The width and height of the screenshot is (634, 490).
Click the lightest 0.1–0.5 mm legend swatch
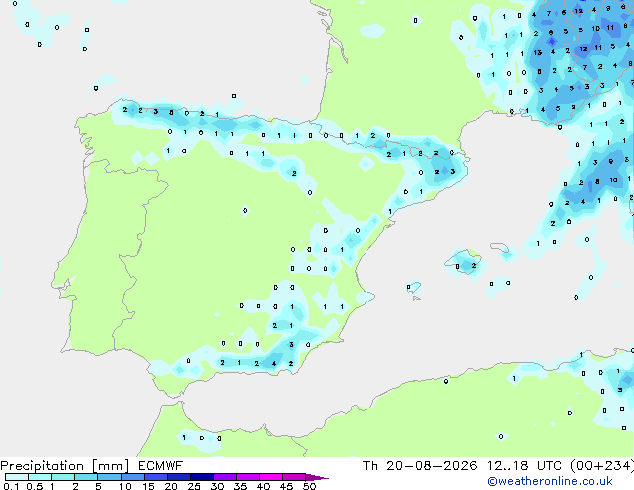[17, 477]
